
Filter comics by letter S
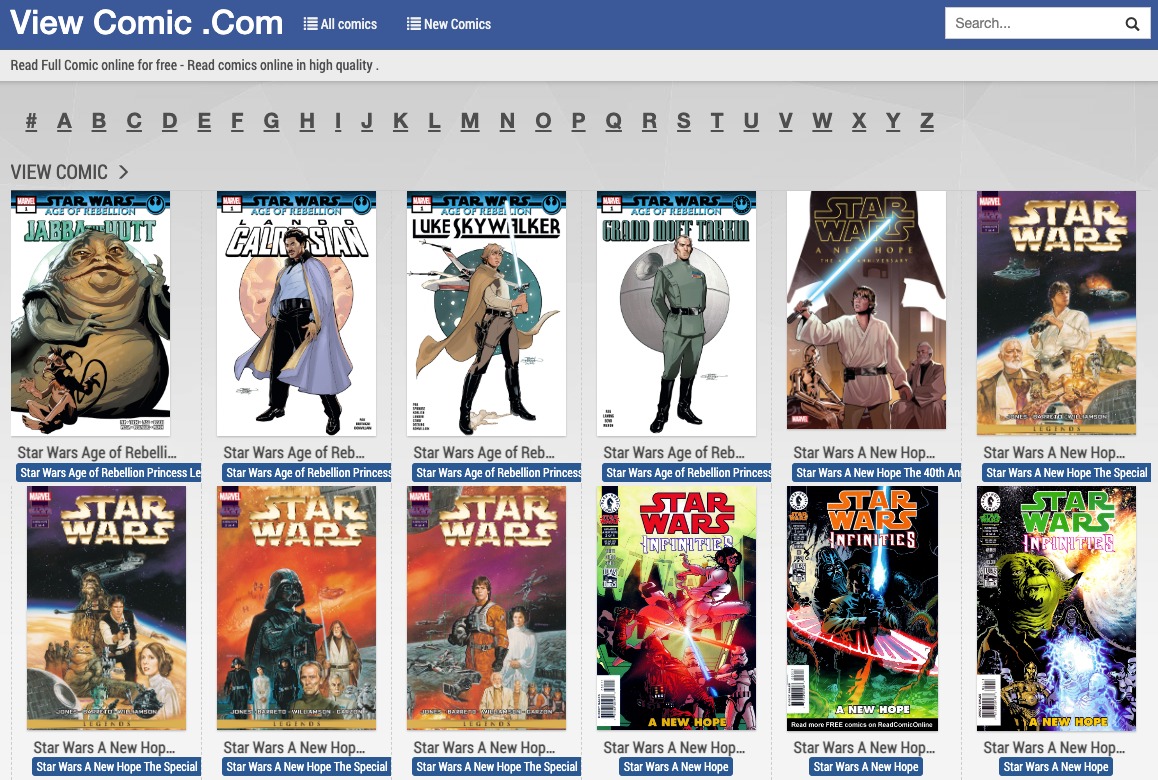click(684, 121)
